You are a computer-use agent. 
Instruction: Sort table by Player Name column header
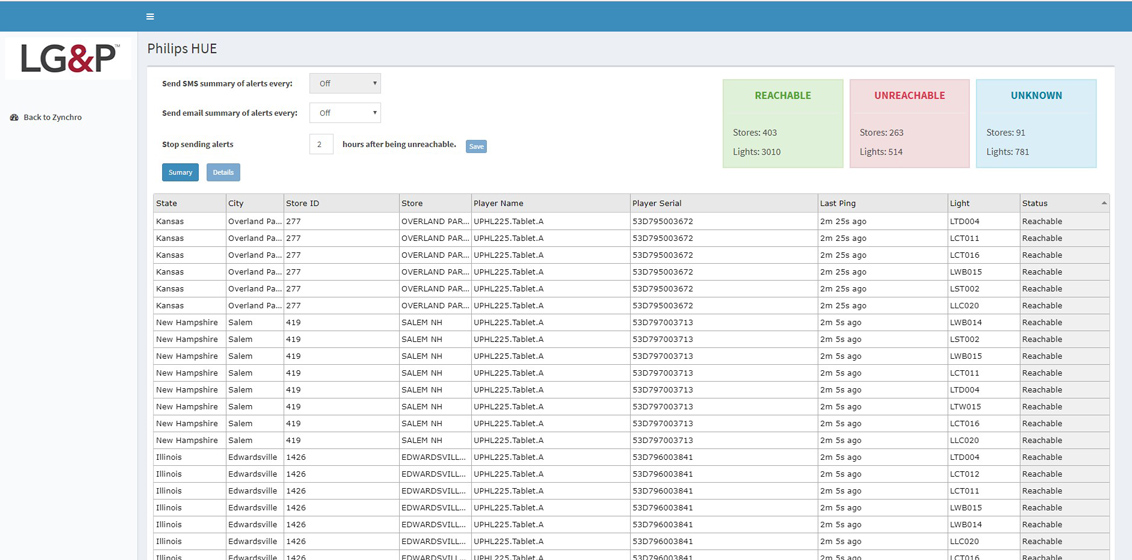click(x=550, y=204)
